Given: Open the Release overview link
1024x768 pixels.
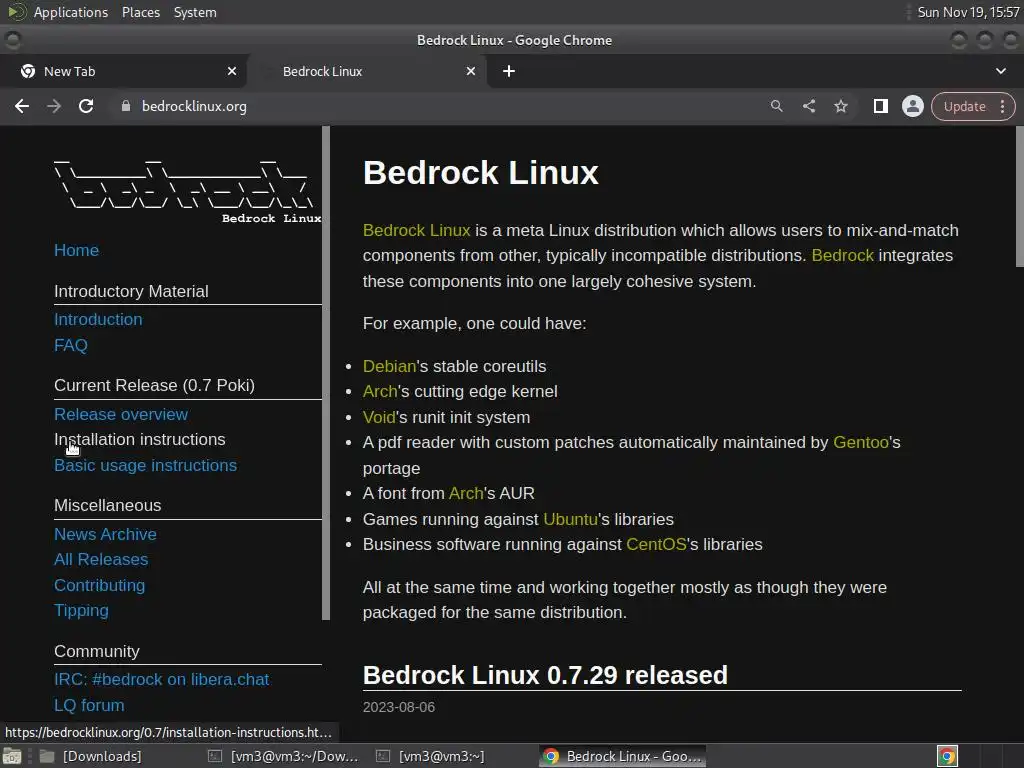Looking at the screenshot, I should pos(121,414).
